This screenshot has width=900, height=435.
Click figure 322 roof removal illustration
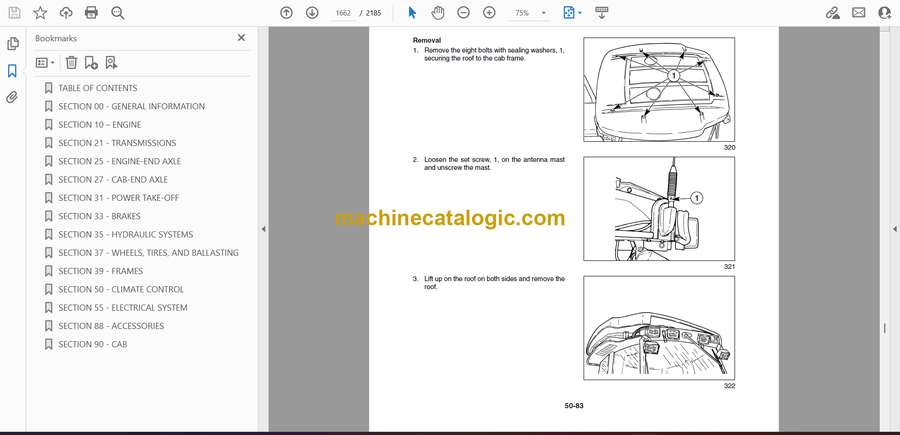point(659,328)
